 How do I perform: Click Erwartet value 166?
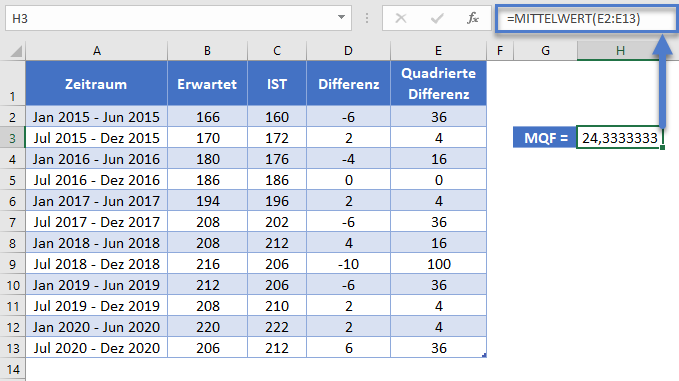tap(207, 117)
